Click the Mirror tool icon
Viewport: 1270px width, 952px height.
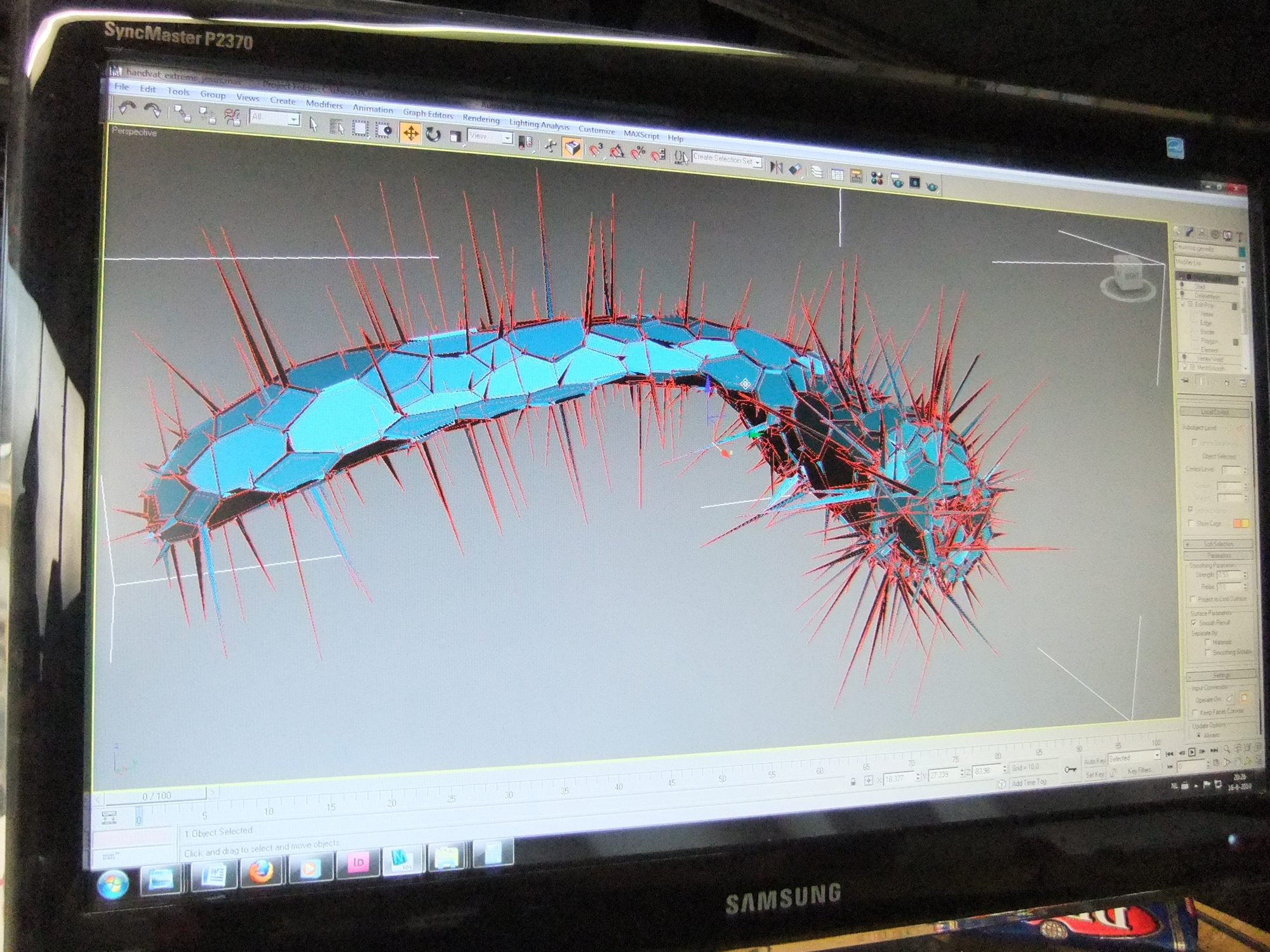point(776,167)
